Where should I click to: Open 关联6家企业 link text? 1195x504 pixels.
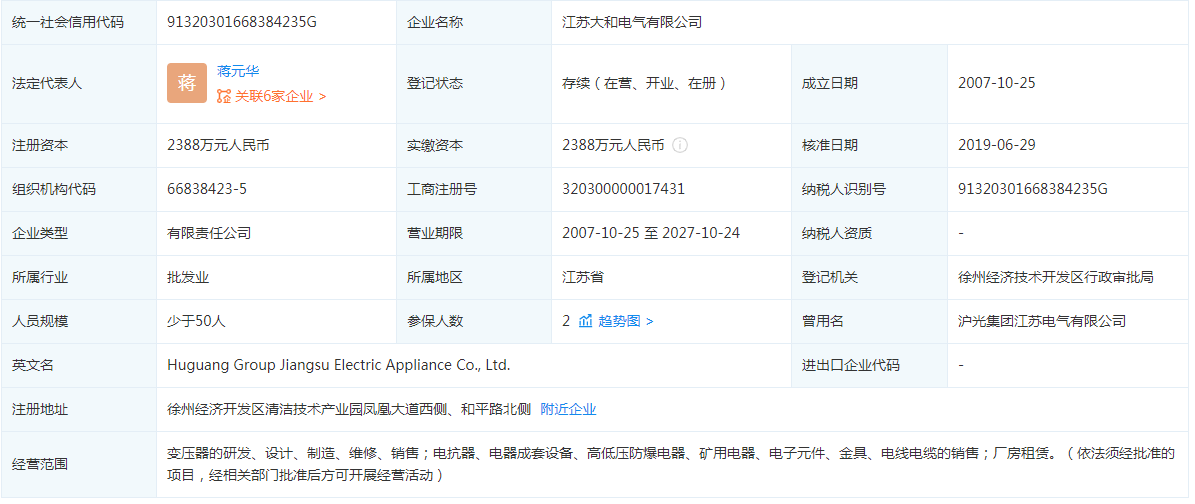tap(274, 97)
